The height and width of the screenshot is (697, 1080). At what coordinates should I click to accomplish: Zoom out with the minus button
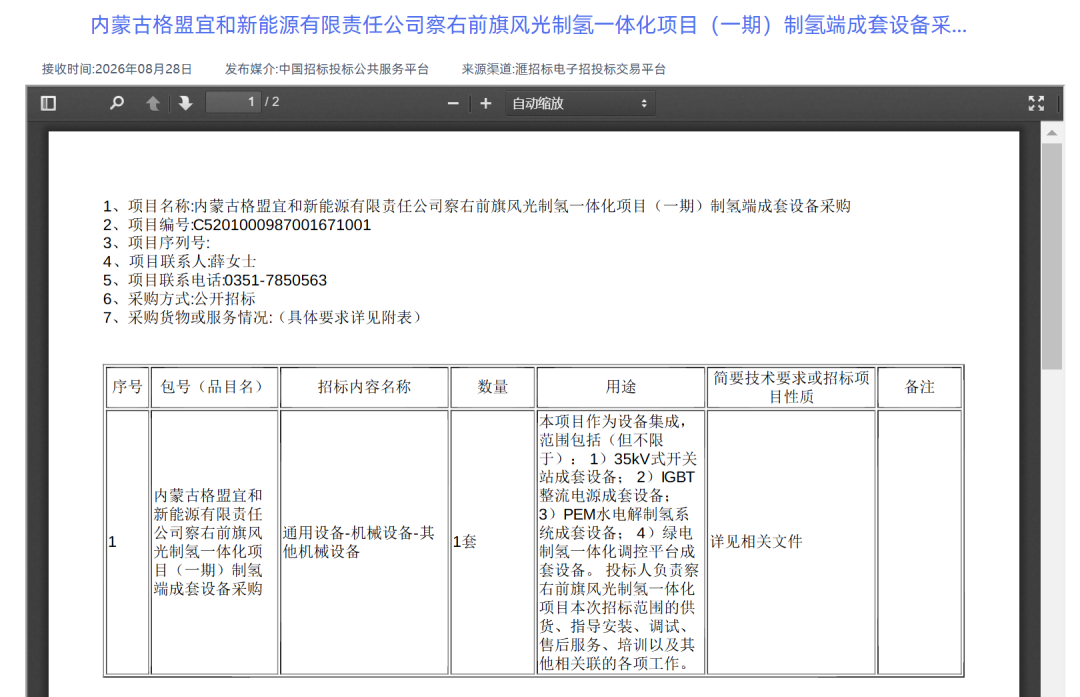tap(453, 103)
